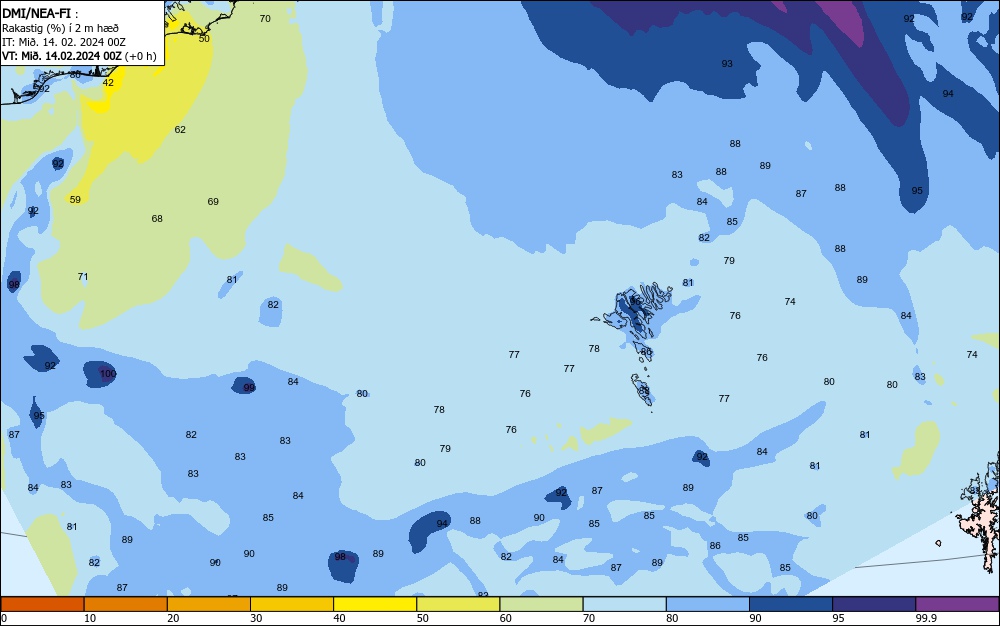Select the orange 10–20 legend swatch
This screenshot has height=626, width=1000.
[x=126, y=604]
